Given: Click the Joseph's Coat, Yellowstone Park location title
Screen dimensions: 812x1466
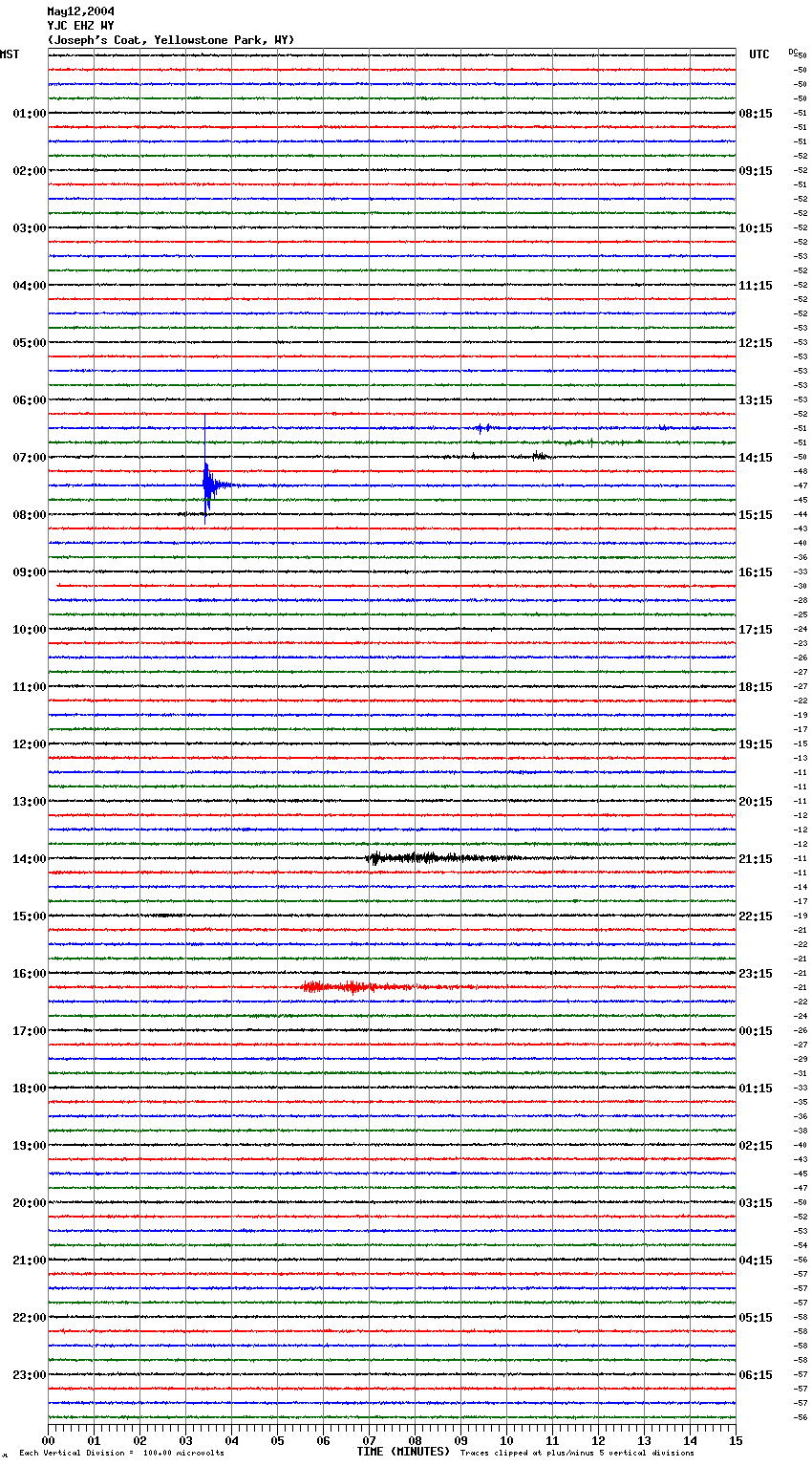Looking at the screenshot, I should 171,40.
